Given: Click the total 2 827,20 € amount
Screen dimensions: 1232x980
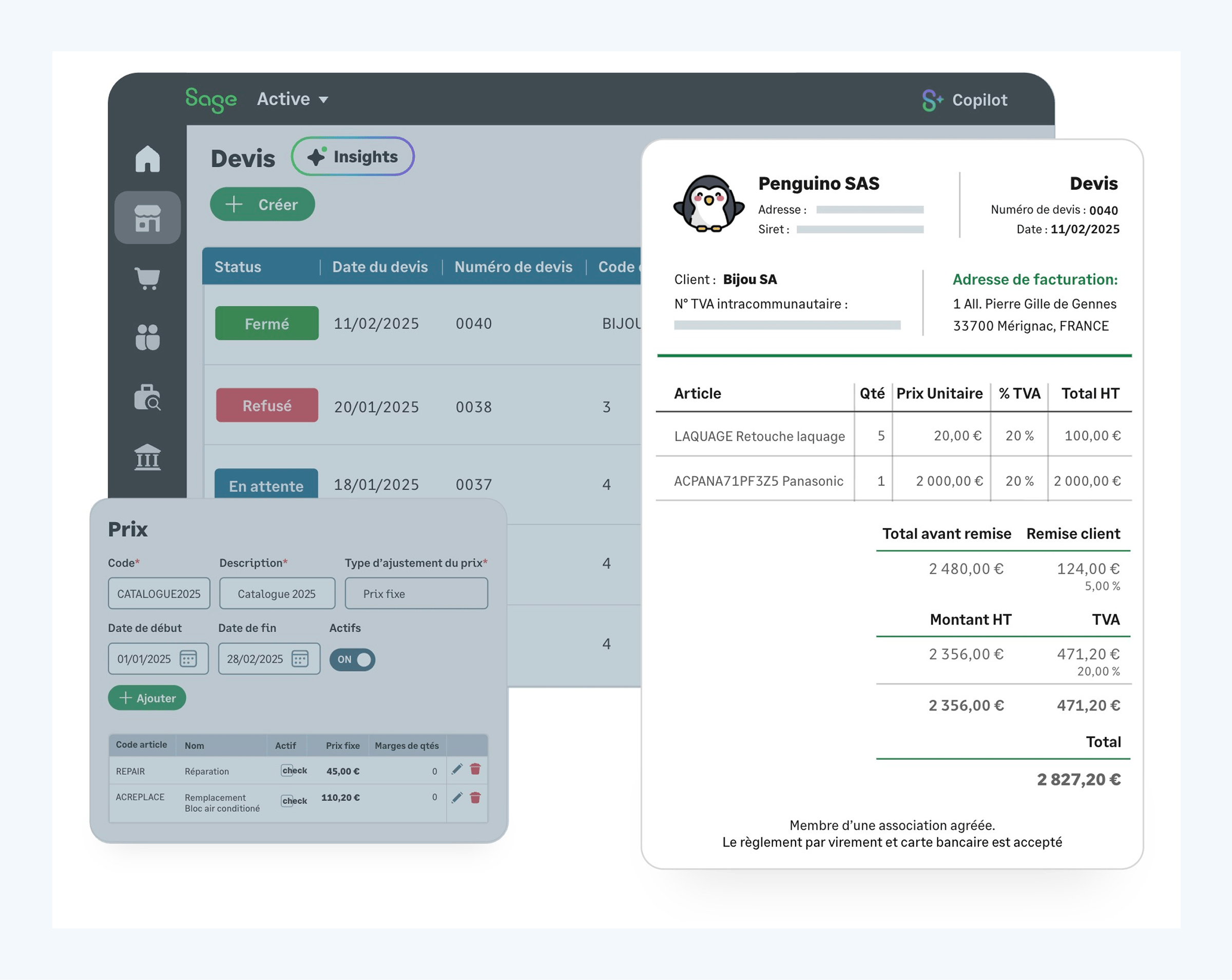Looking at the screenshot, I should pyautogui.click(x=1079, y=779).
